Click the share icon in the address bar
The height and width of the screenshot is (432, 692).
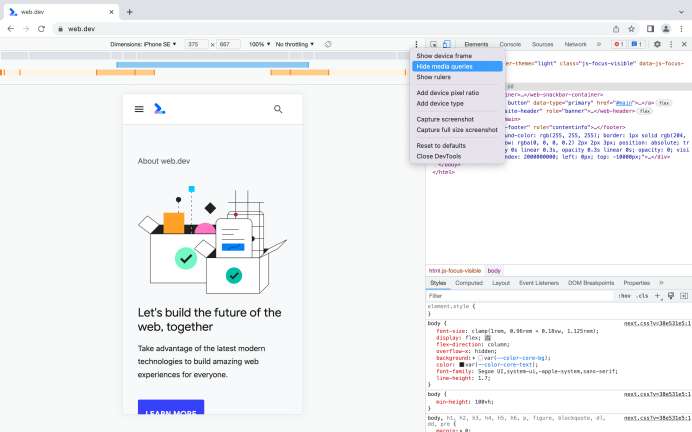(x=616, y=29)
